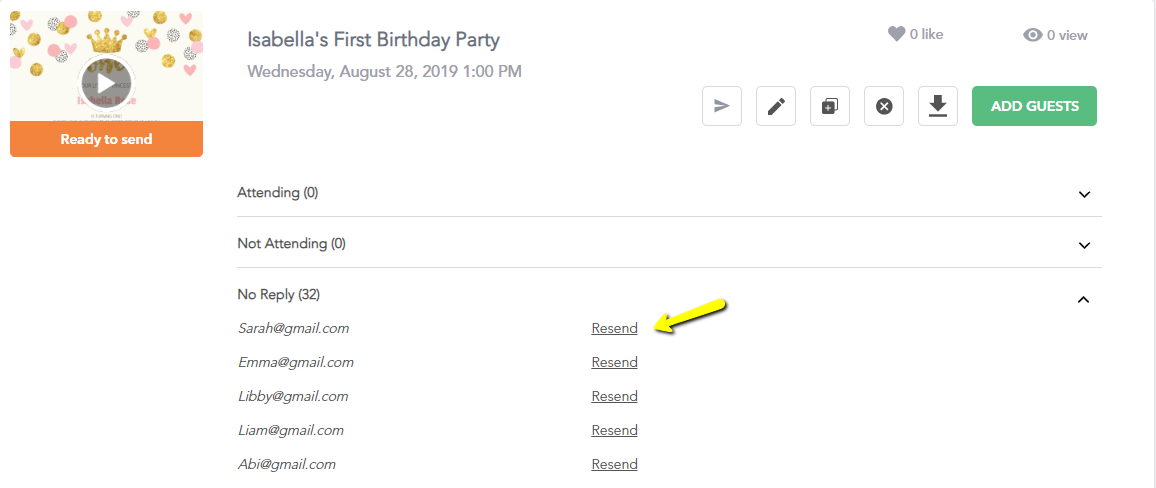Screen dimensions: 1156x488
Task: Click the cancel X circle icon
Action: 883,106
